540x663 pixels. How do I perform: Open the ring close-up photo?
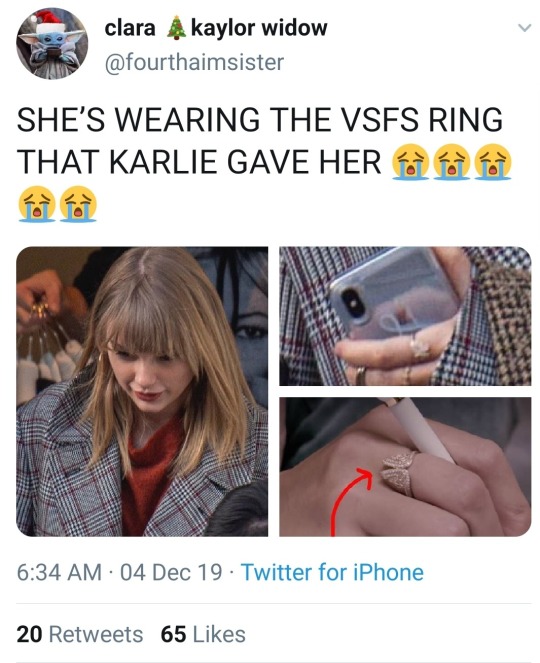point(405,467)
